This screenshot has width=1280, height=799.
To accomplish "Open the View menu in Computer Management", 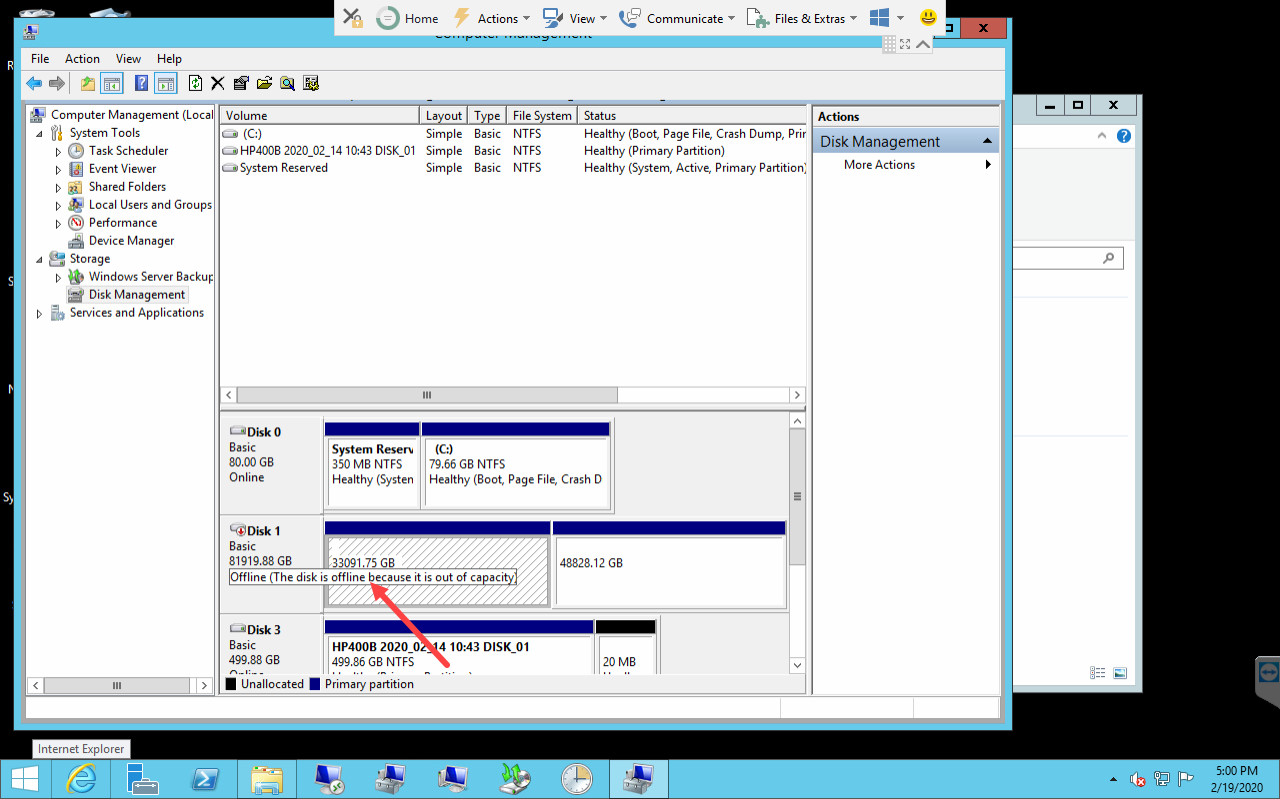I will pos(128,59).
